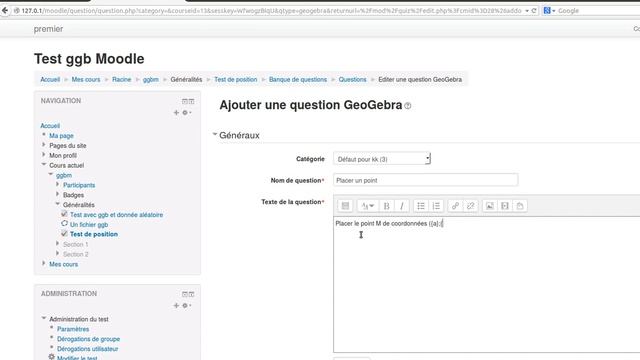Click the premier site name header
The height and width of the screenshot is (360, 640).
tap(48, 29)
